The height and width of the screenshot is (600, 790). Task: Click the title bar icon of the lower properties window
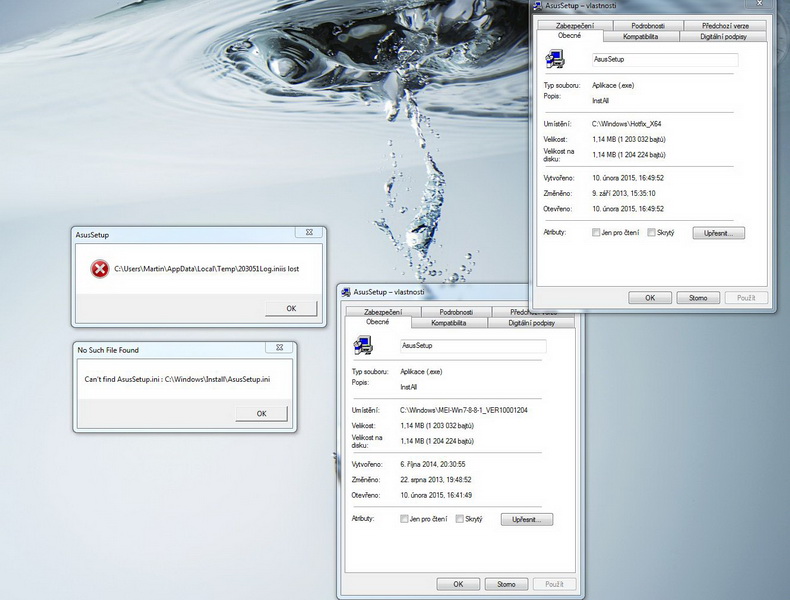tap(346, 292)
